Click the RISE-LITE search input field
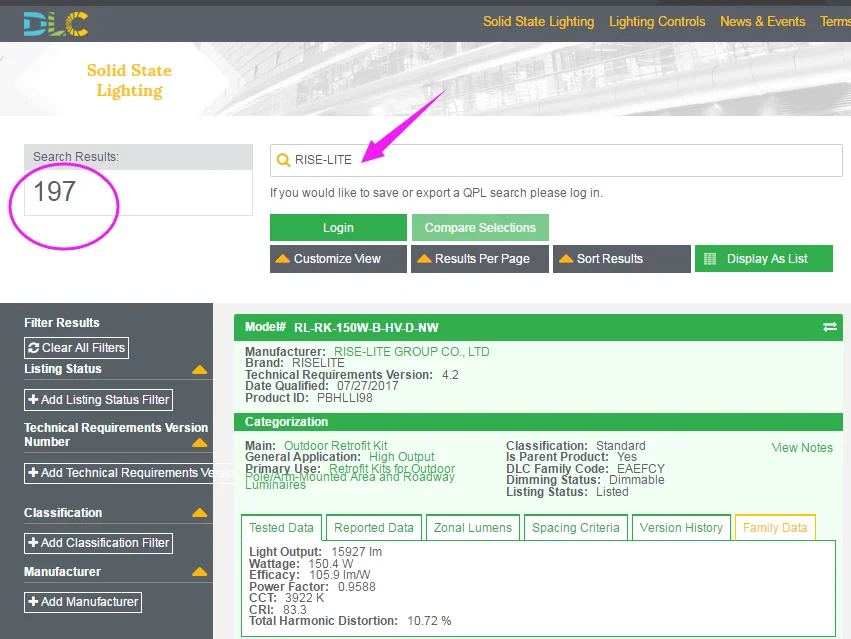The height and width of the screenshot is (639, 851). tap(556, 161)
